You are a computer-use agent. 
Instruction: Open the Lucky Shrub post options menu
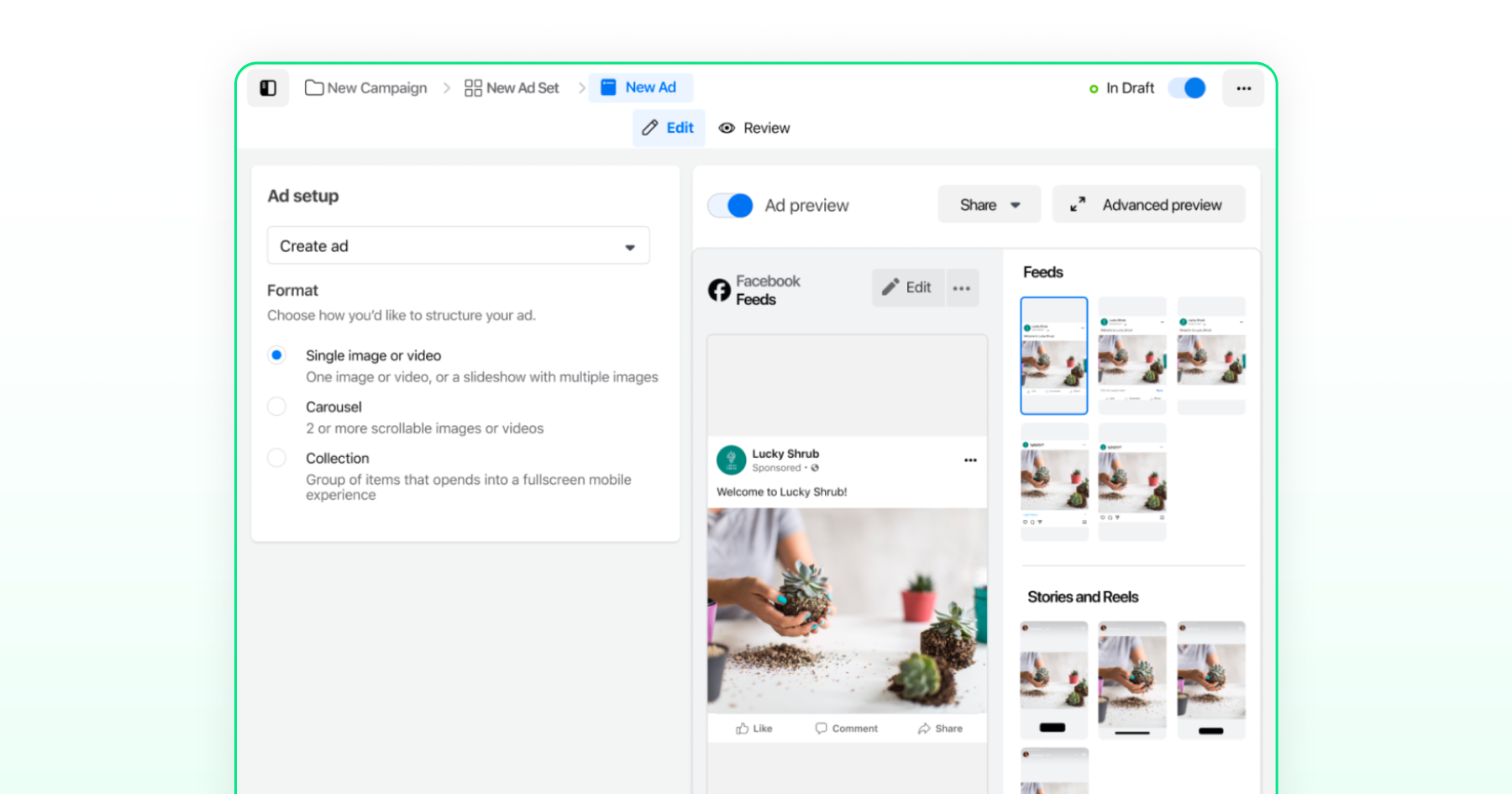970,460
